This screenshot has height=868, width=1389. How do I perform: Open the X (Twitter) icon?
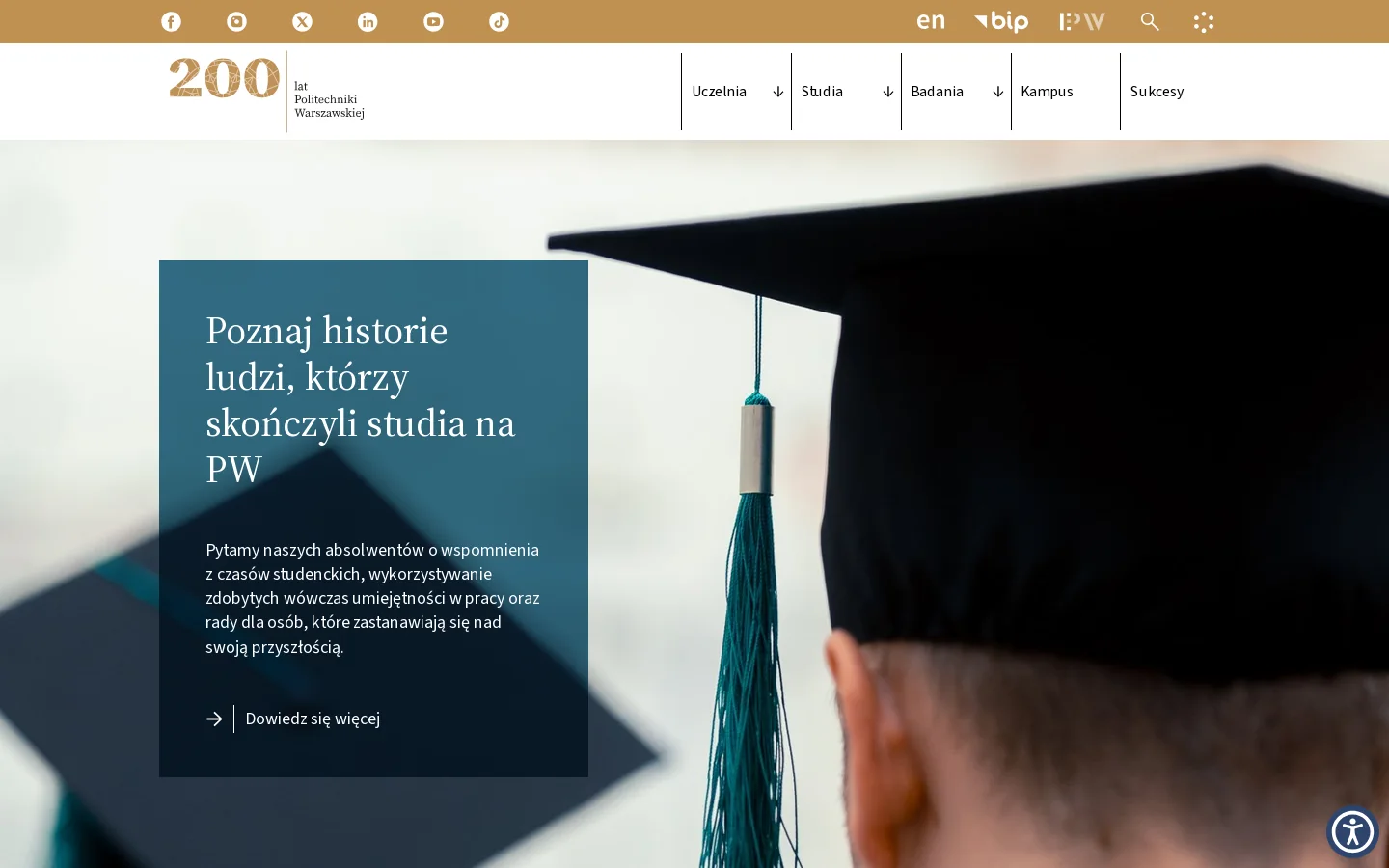[302, 21]
